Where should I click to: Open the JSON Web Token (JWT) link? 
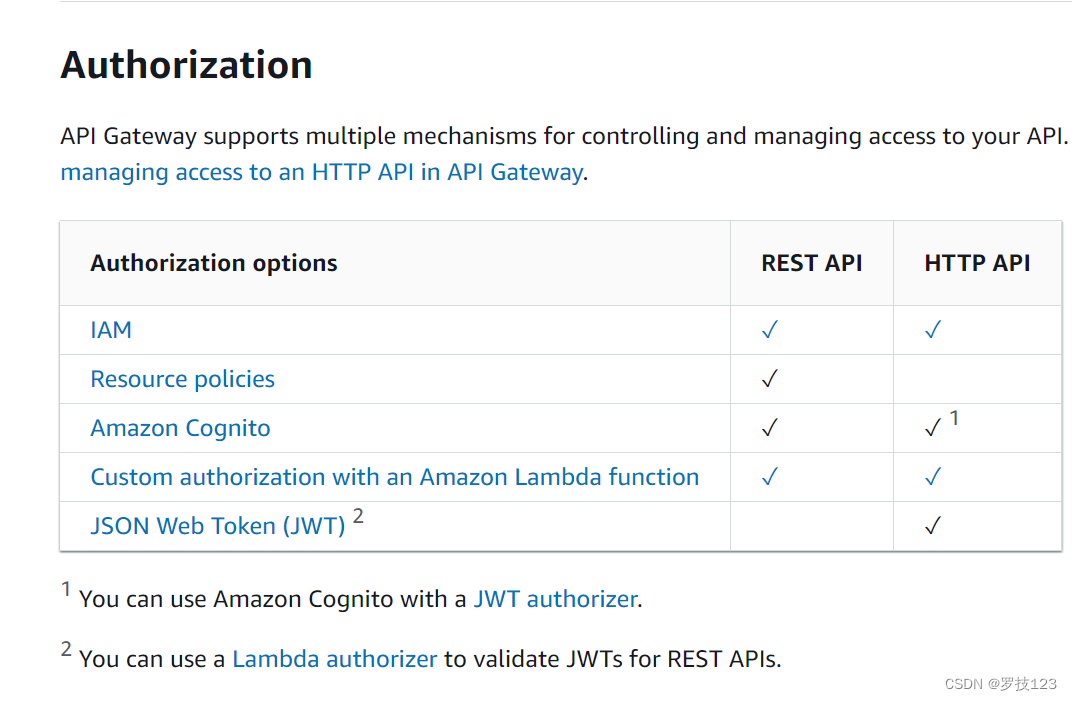point(217,526)
